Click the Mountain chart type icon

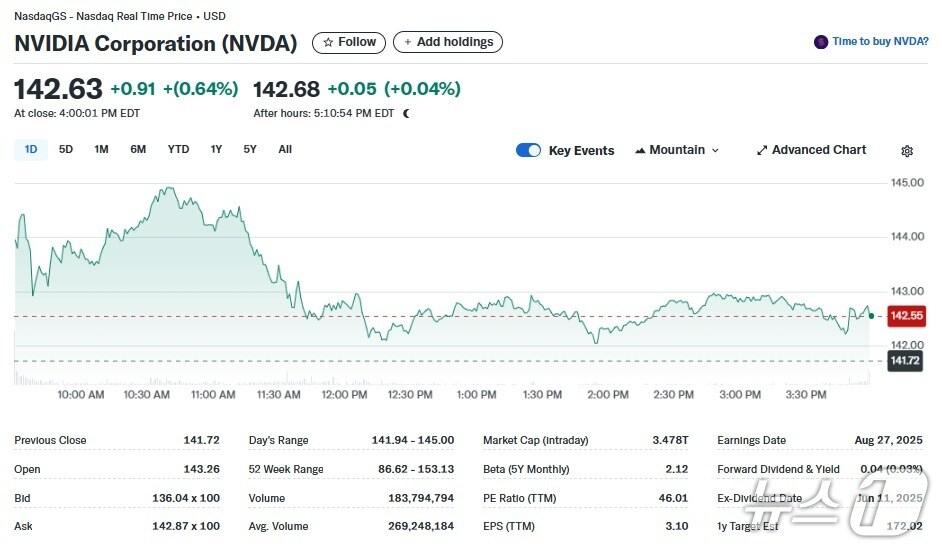[x=639, y=150]
